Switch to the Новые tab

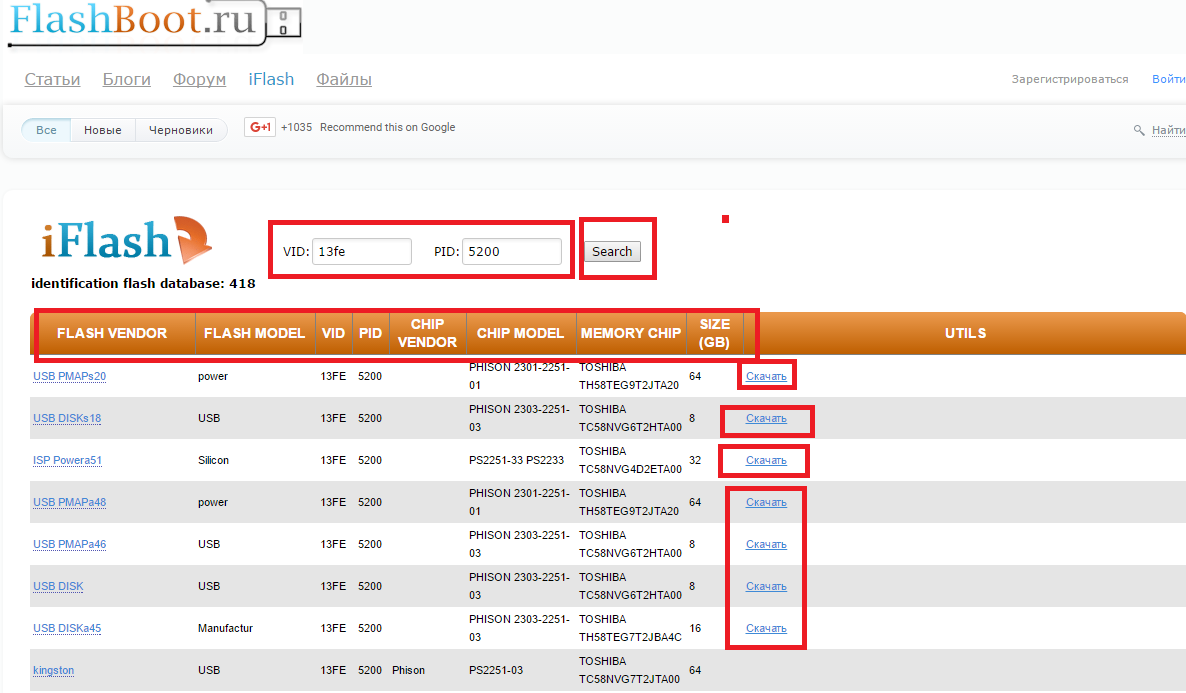pyautogui.click(x=103, y=130)
